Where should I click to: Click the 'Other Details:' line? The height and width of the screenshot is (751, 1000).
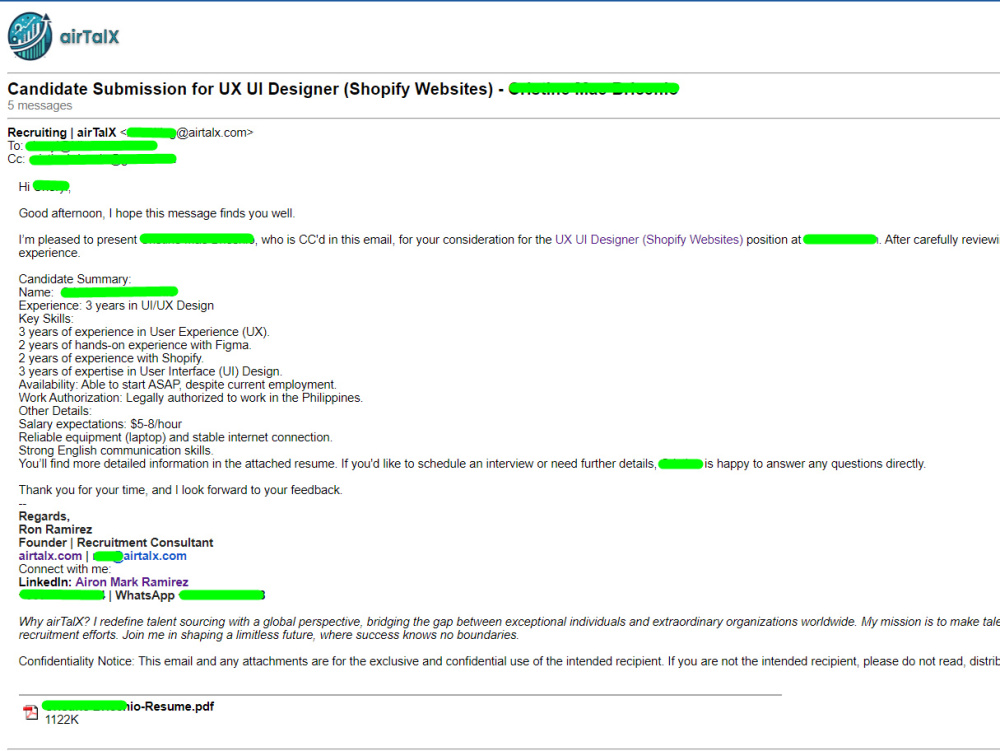point(55,411)
